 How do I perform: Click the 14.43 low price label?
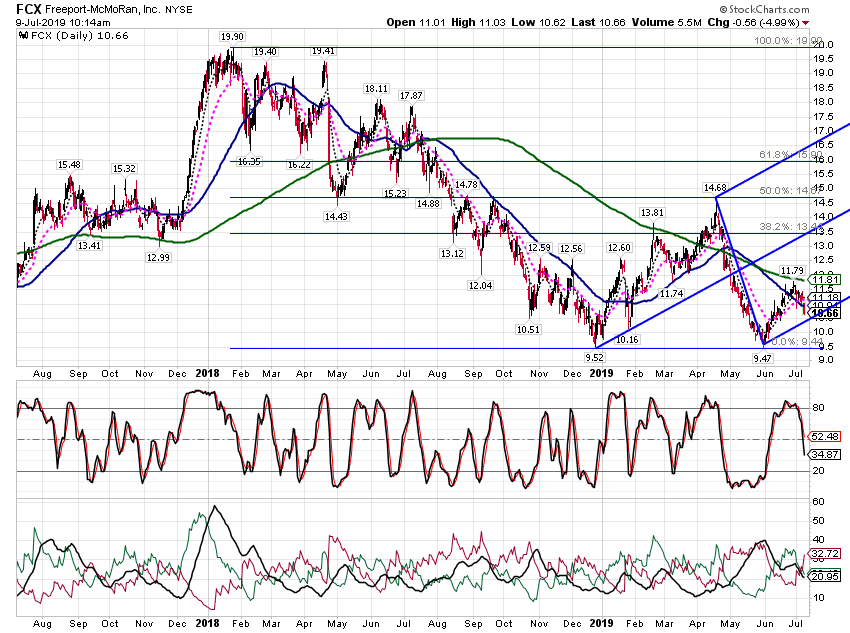coord(336,217)
